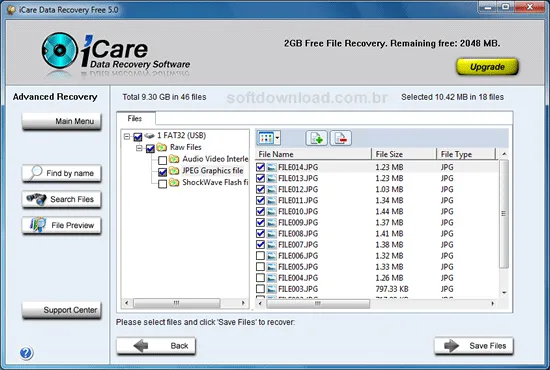Screen dimensions: 550x370
Task: Click the Search Files button
Action: [x=62, y=199]
